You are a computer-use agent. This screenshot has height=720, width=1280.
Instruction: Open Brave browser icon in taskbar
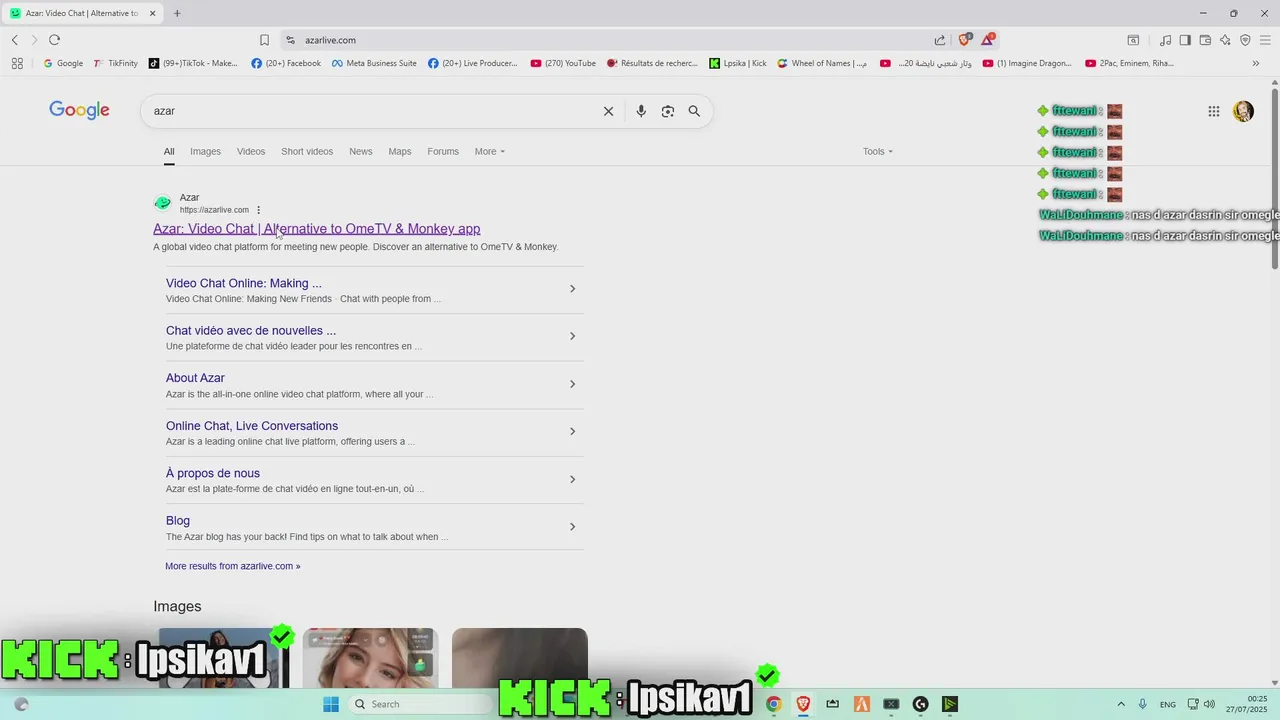(x=803, y=704)
